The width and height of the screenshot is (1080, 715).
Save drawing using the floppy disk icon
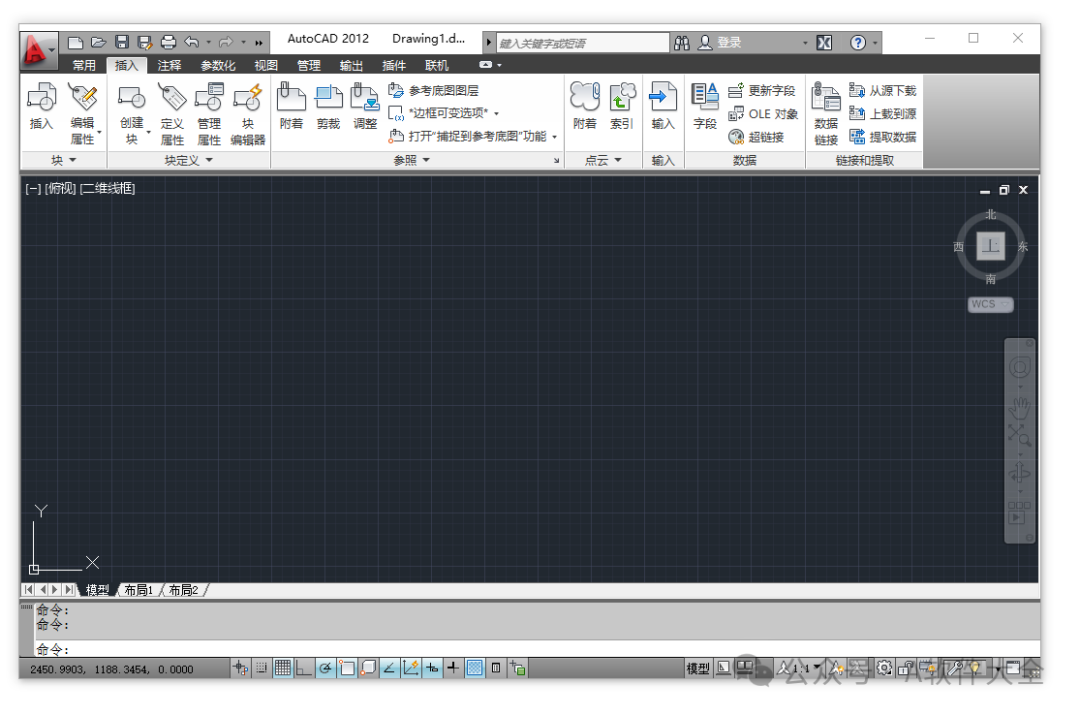pyautogui.click(x=122, y=43)
